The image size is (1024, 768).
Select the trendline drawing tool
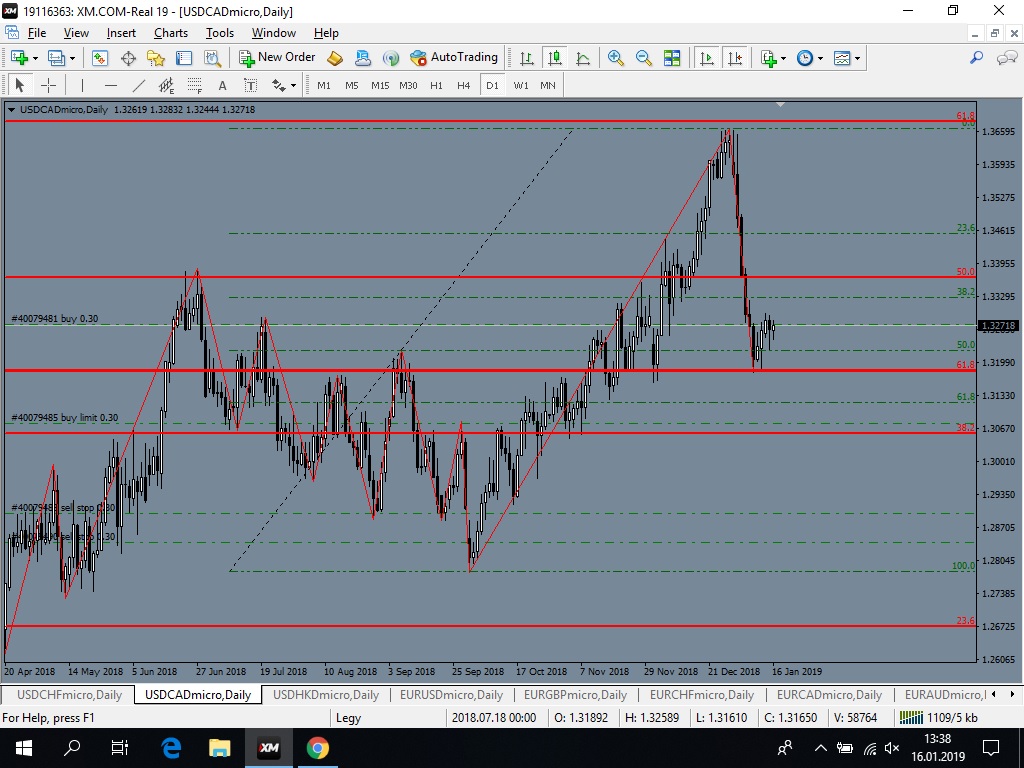pyautogui.click(x=138, y=86)
